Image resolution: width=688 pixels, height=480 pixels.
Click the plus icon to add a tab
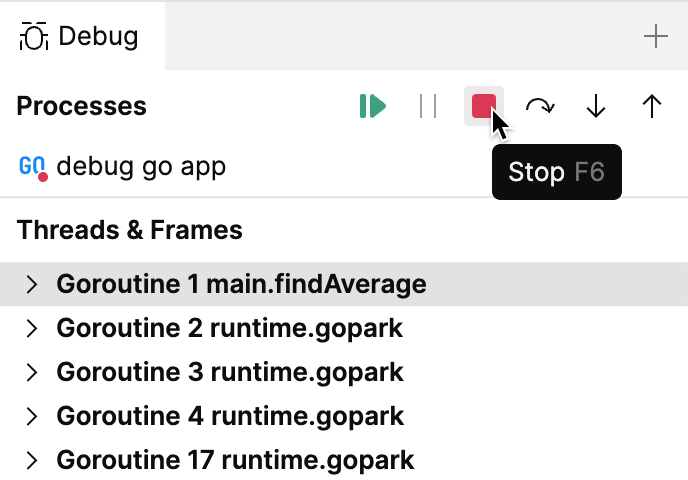coord(655,37)
